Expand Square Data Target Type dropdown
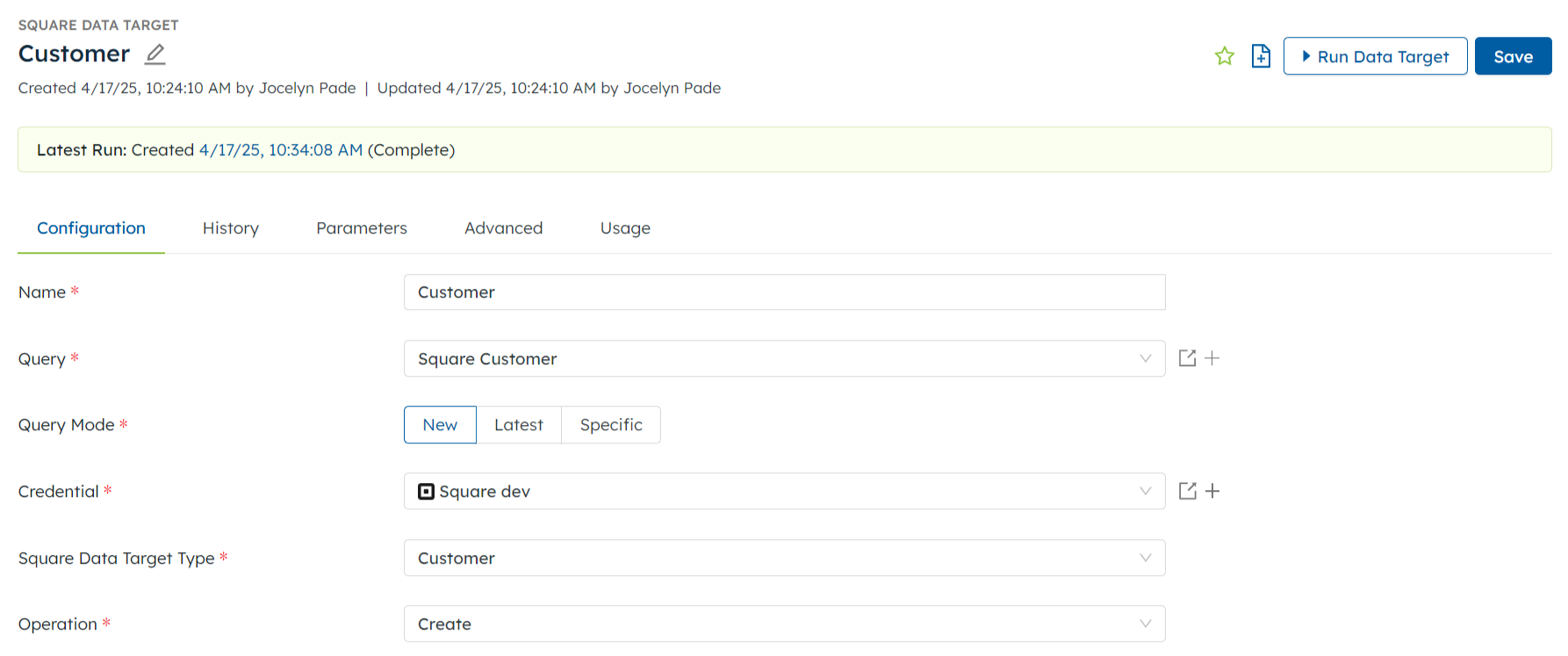The image size is (1568, 656). tap(784, 558)
